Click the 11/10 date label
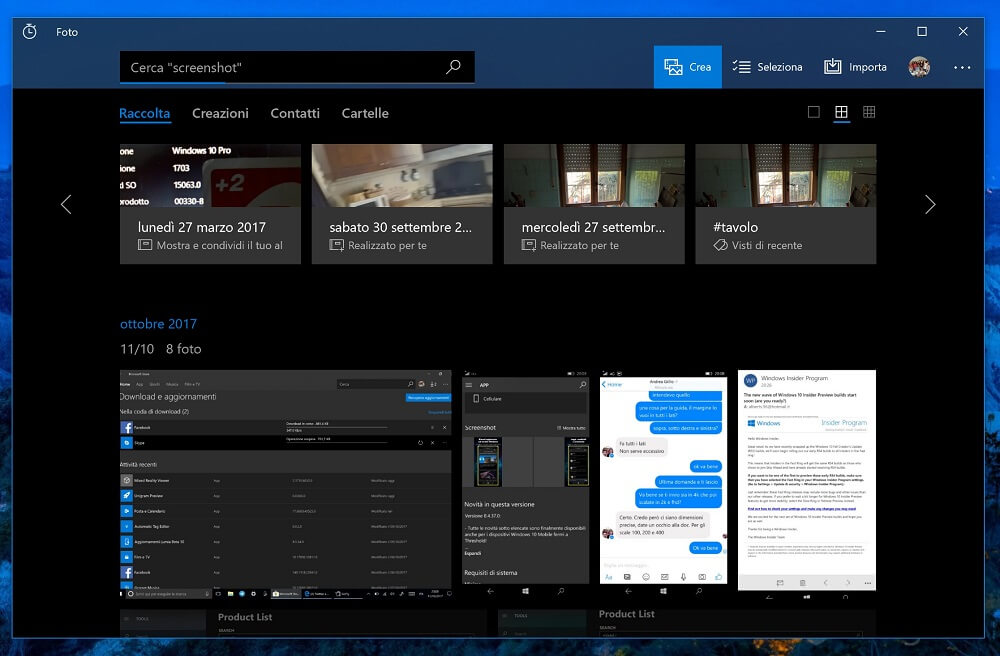This screenshot has height=656, width=1000. 137,349
